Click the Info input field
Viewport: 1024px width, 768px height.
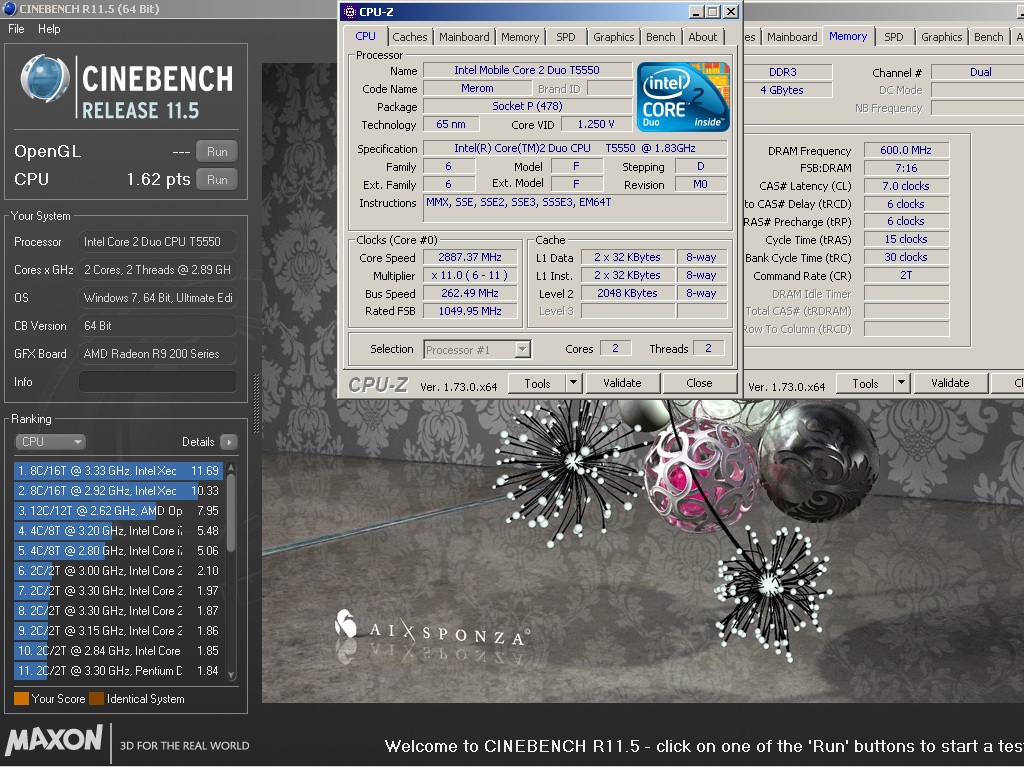(x=157, y=382)
